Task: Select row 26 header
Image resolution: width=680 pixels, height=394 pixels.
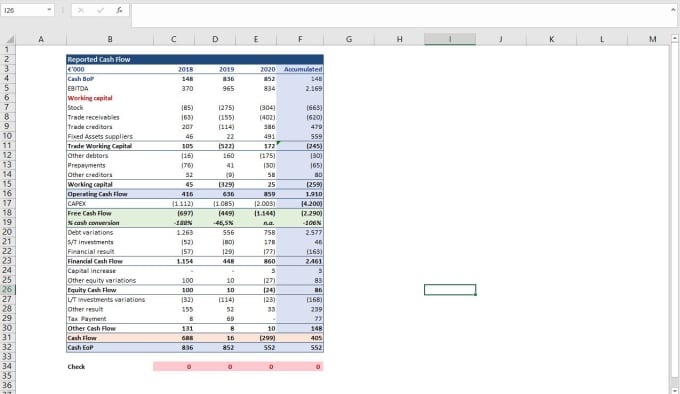Action: (x=7, y=290)
